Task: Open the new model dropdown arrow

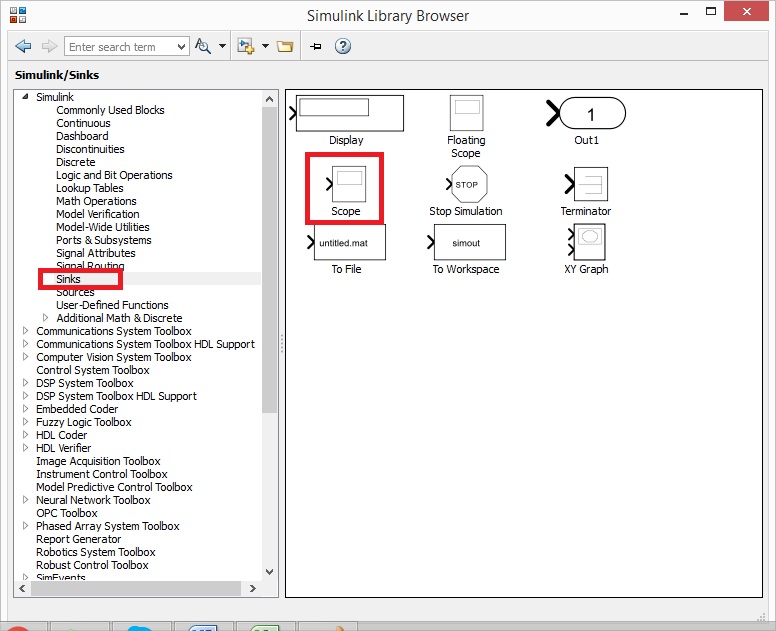Action: point(265,46)
